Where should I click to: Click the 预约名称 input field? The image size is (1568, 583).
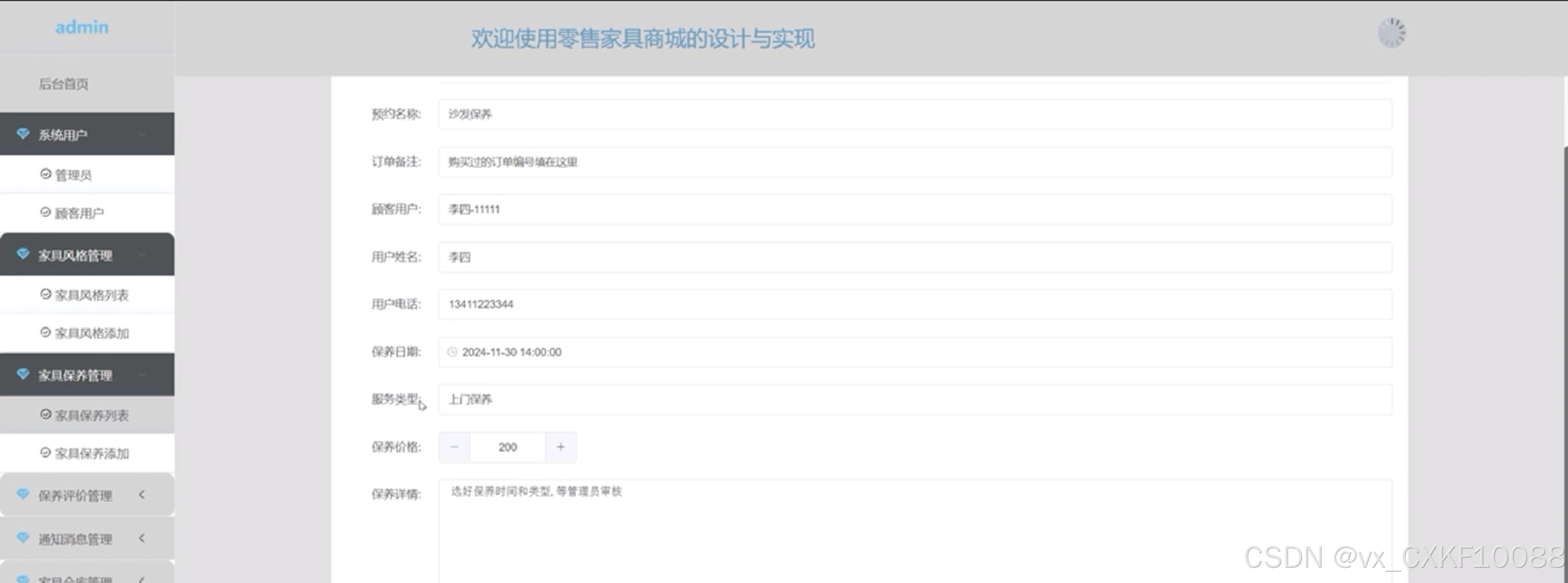(914, 114)
